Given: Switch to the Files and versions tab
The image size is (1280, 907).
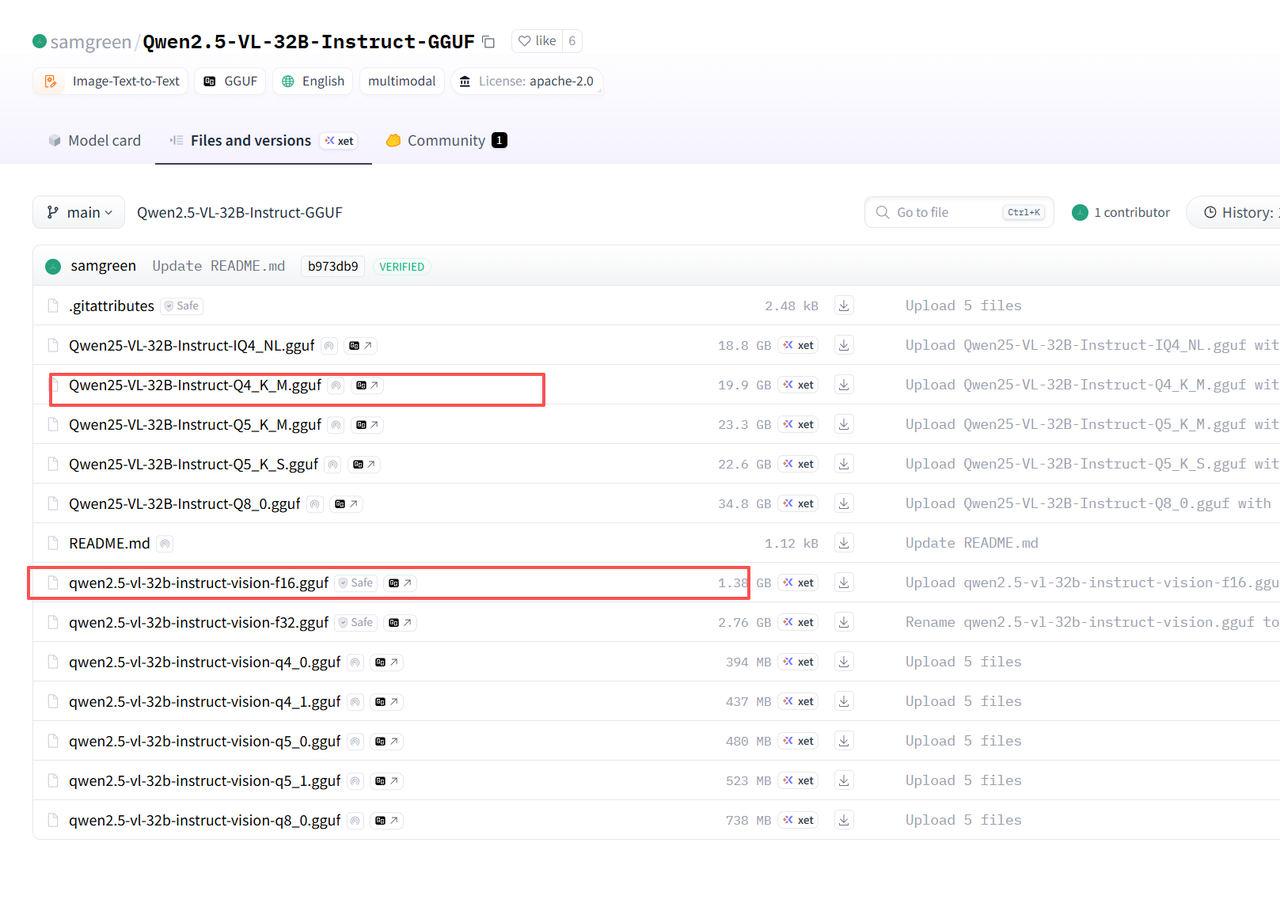Looking at the screenshot, I should 263,140.
